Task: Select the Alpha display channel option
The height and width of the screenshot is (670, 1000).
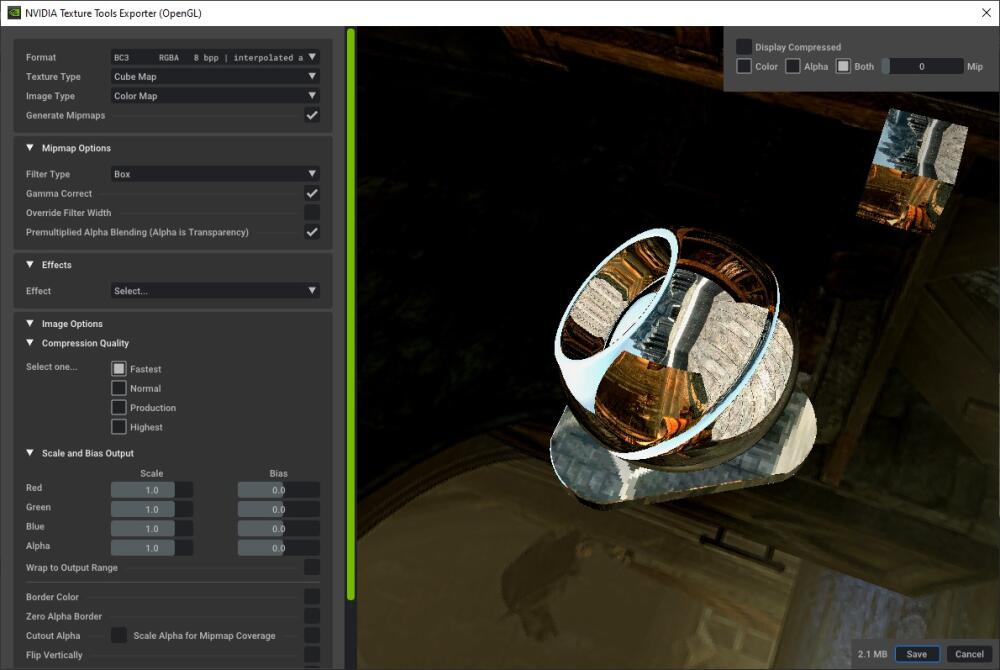Action: click(x=793, y=66)
